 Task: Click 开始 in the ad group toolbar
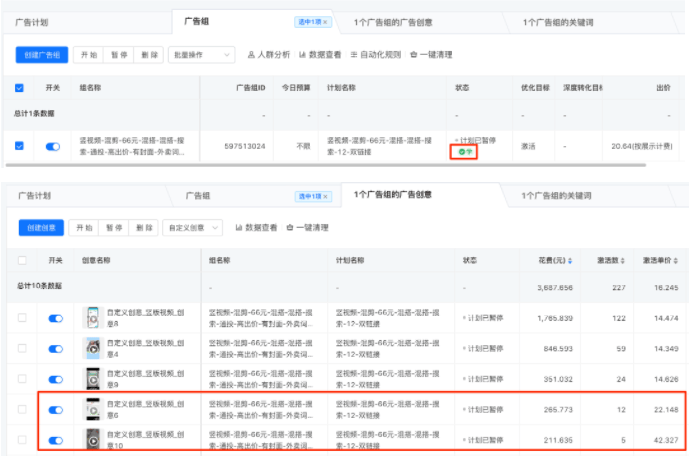click(89, 55)
